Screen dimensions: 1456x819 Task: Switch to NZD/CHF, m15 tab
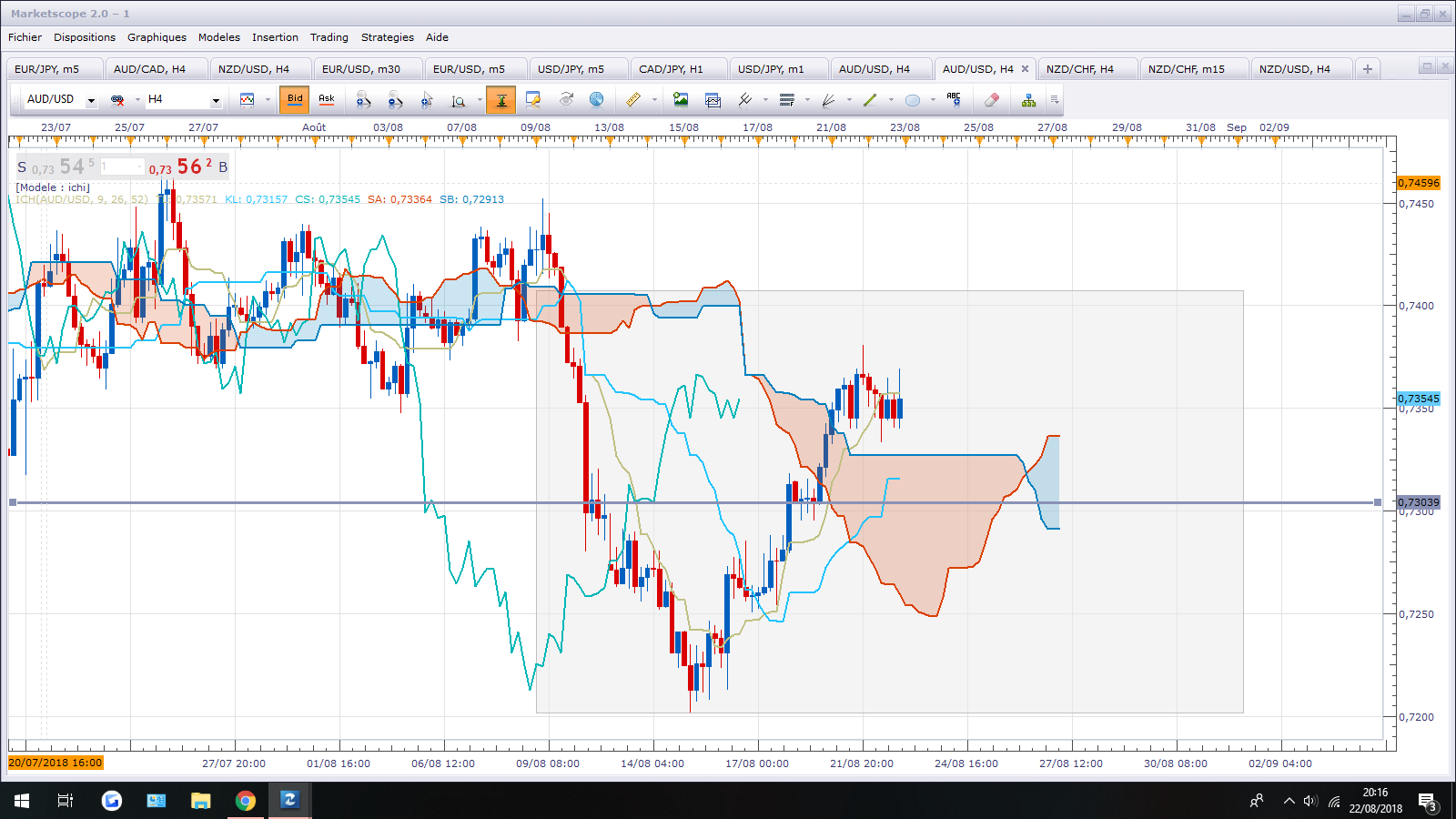click(1193, 69)
